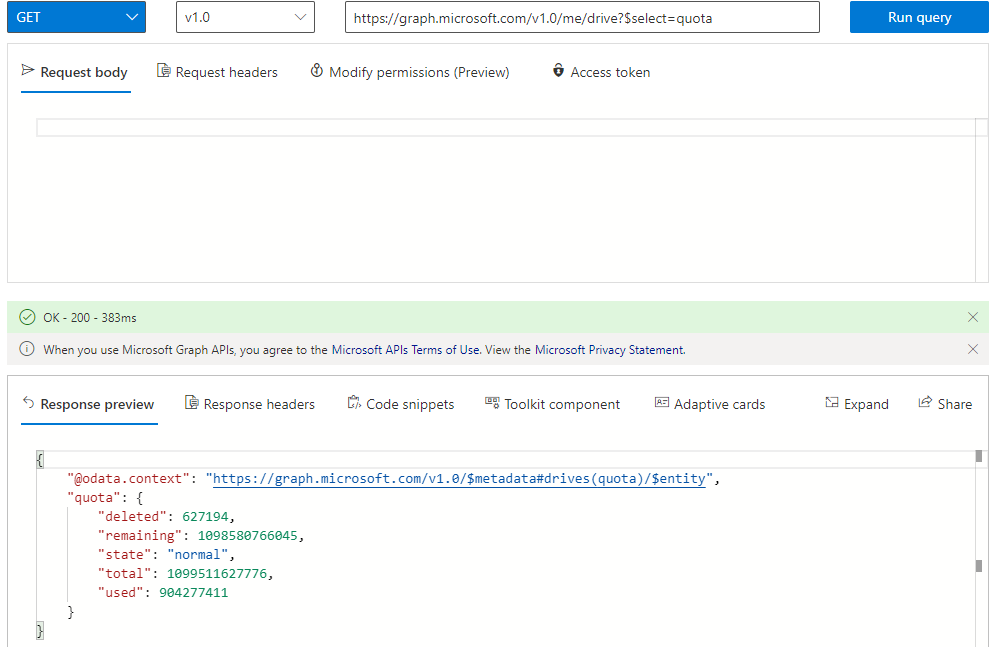The width and height of the screenshot is (997, 647).
Task: Select the Response preview tab
Action: (x=88, y=404)
